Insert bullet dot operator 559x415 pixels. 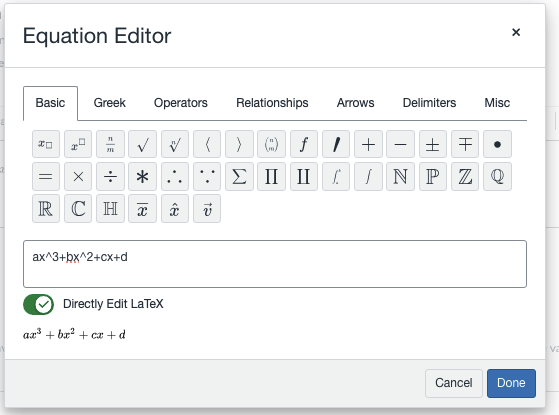[x=497, y=144]
